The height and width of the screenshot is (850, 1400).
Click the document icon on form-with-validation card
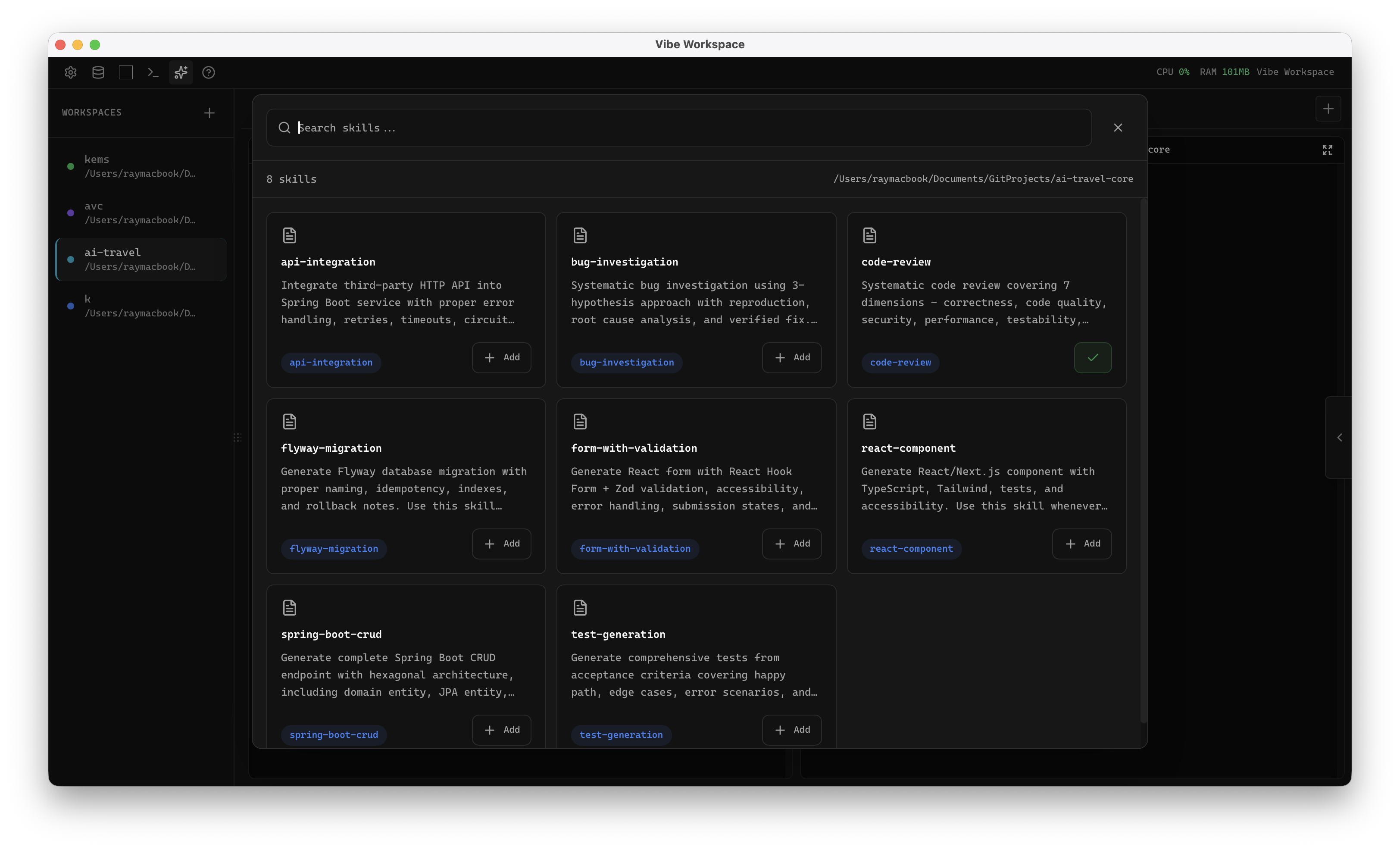(x=580, y=422)
